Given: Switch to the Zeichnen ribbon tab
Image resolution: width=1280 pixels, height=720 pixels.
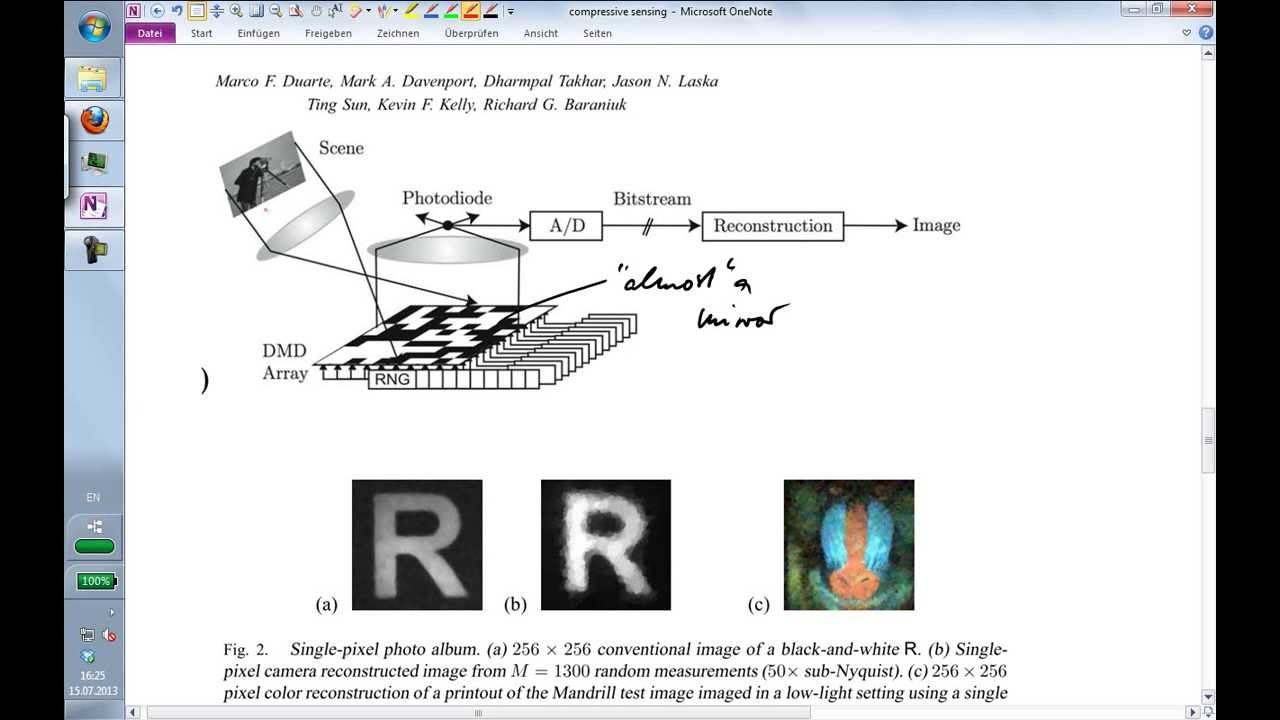Looking at the screenshot, I should coord(397,33).
